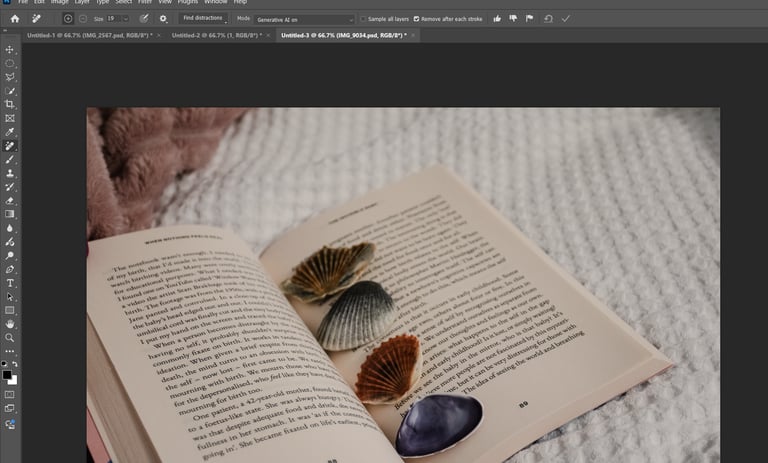The height and width of the screenshot is (463, 768).
Task: Select the Hand tool
Action: point(9,324)
